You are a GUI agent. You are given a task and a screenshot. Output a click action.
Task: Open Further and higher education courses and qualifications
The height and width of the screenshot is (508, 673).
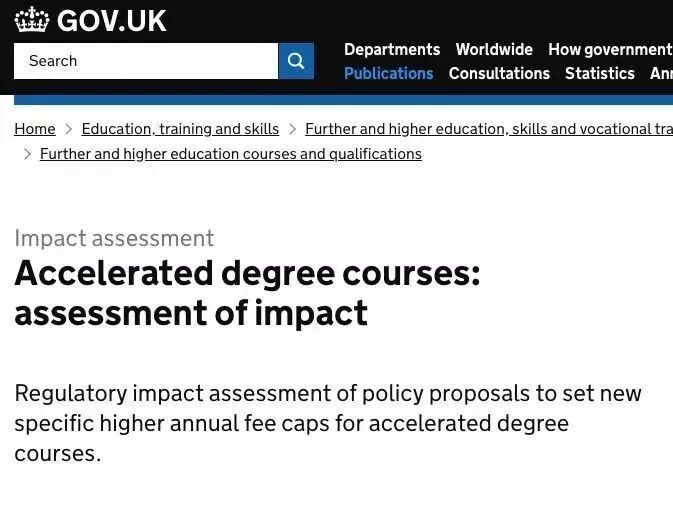pos(230,154)
